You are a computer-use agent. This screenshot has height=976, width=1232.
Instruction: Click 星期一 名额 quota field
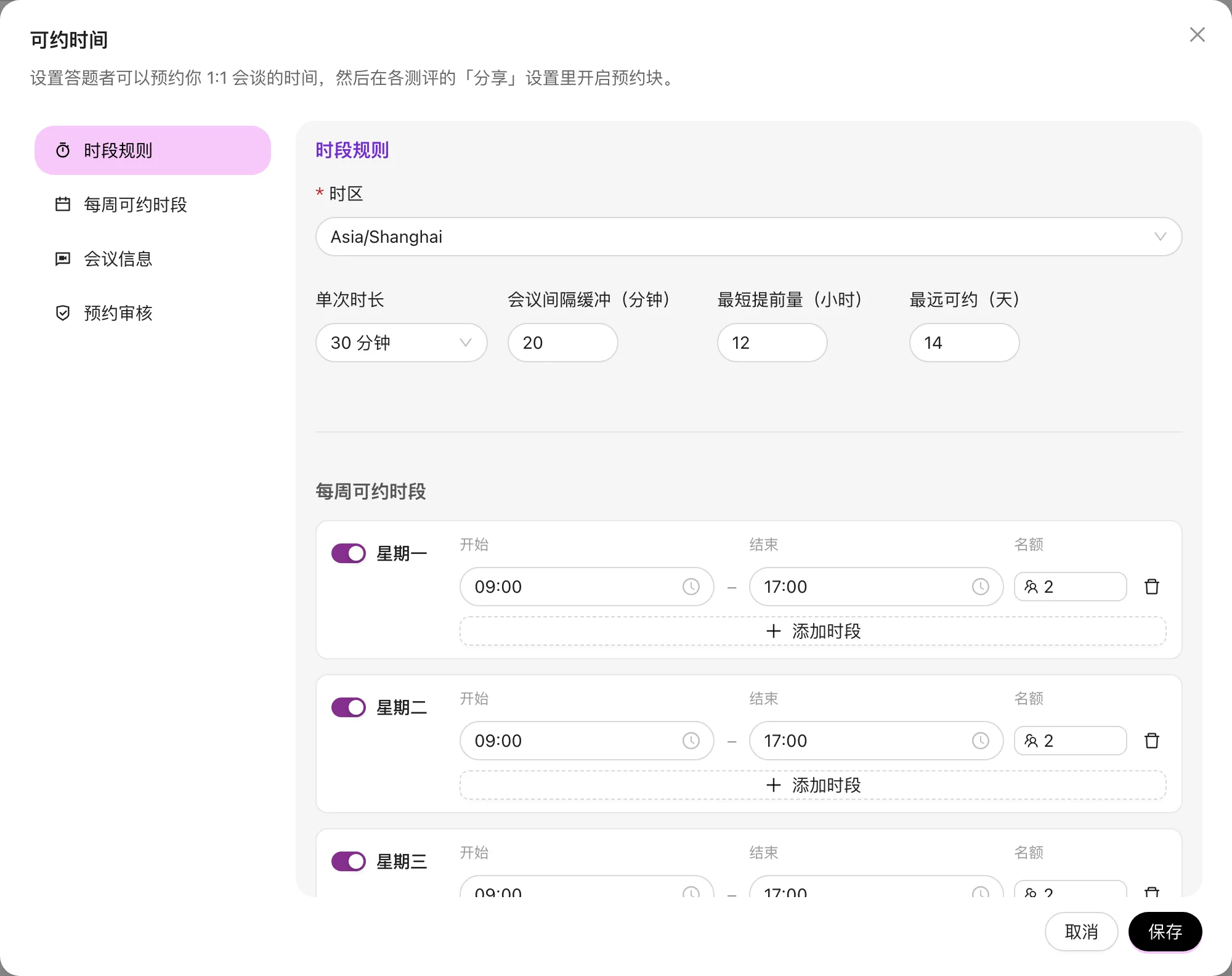pos(1071,587)
